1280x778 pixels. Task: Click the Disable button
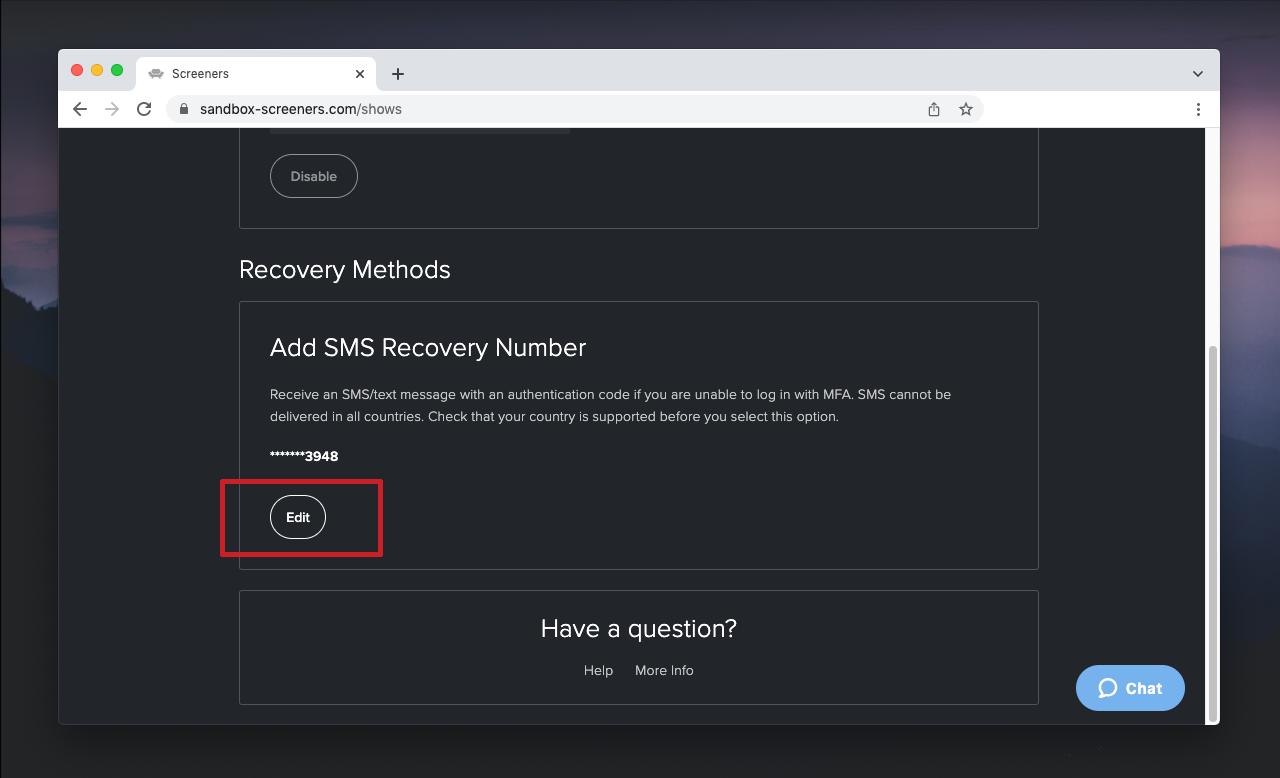[x=313, y=175]
